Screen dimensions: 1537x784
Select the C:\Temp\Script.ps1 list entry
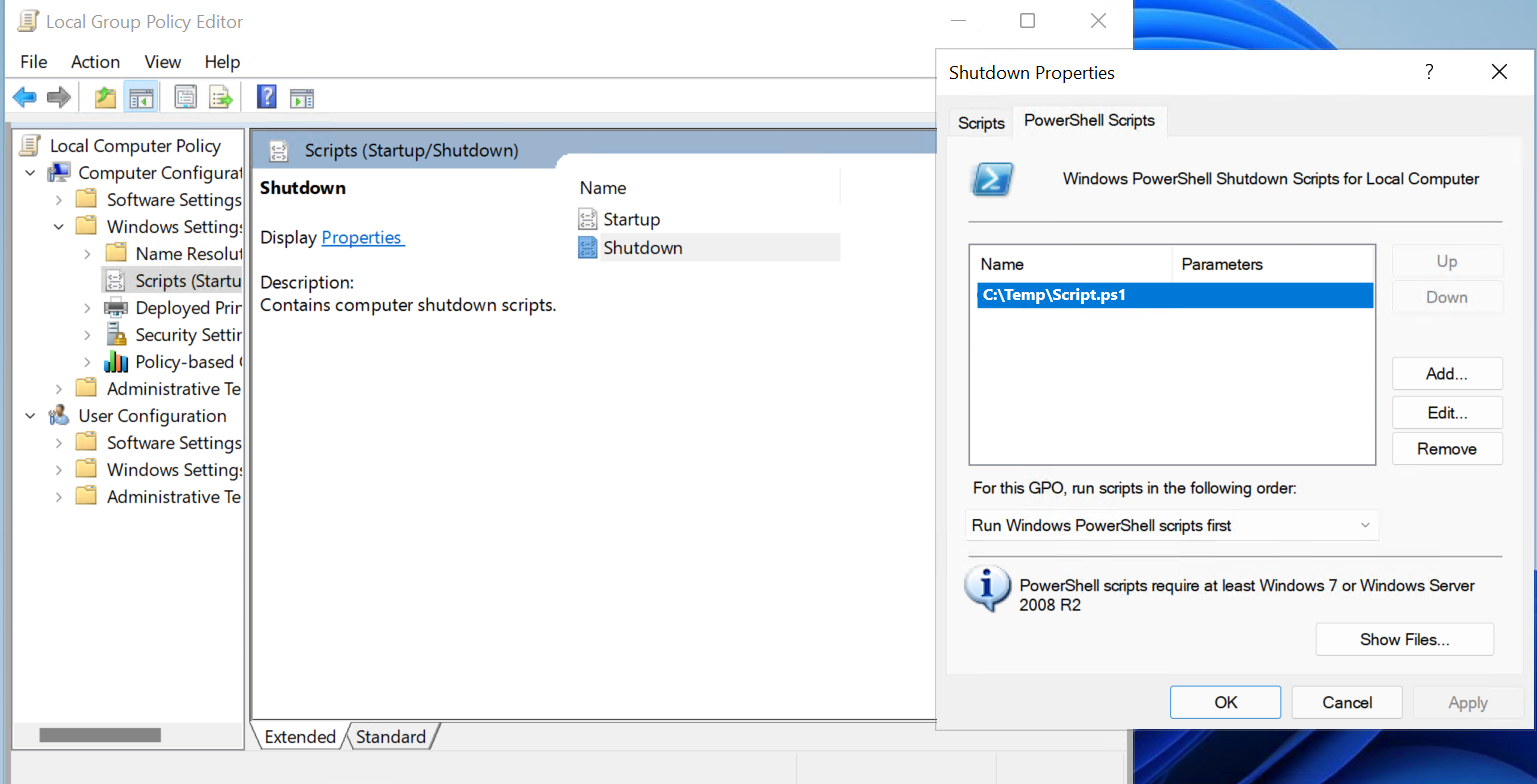point(1175,295)
